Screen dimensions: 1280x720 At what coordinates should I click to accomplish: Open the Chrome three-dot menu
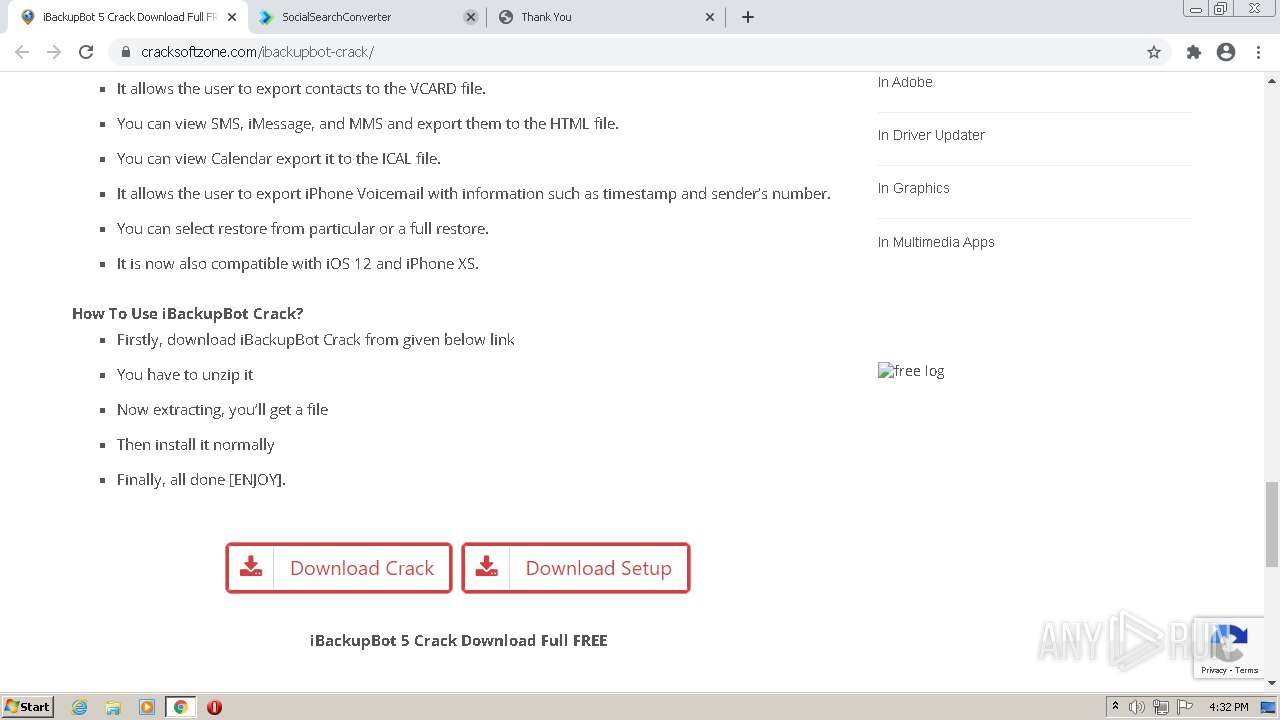point(1258,52)
